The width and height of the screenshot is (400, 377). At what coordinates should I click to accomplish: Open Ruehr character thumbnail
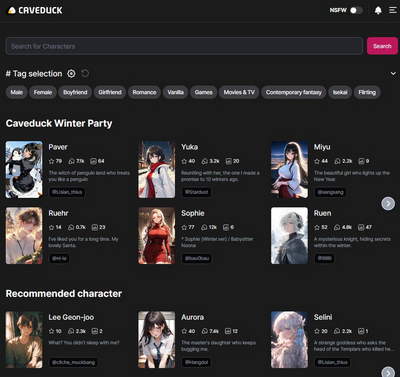[24, 236]
